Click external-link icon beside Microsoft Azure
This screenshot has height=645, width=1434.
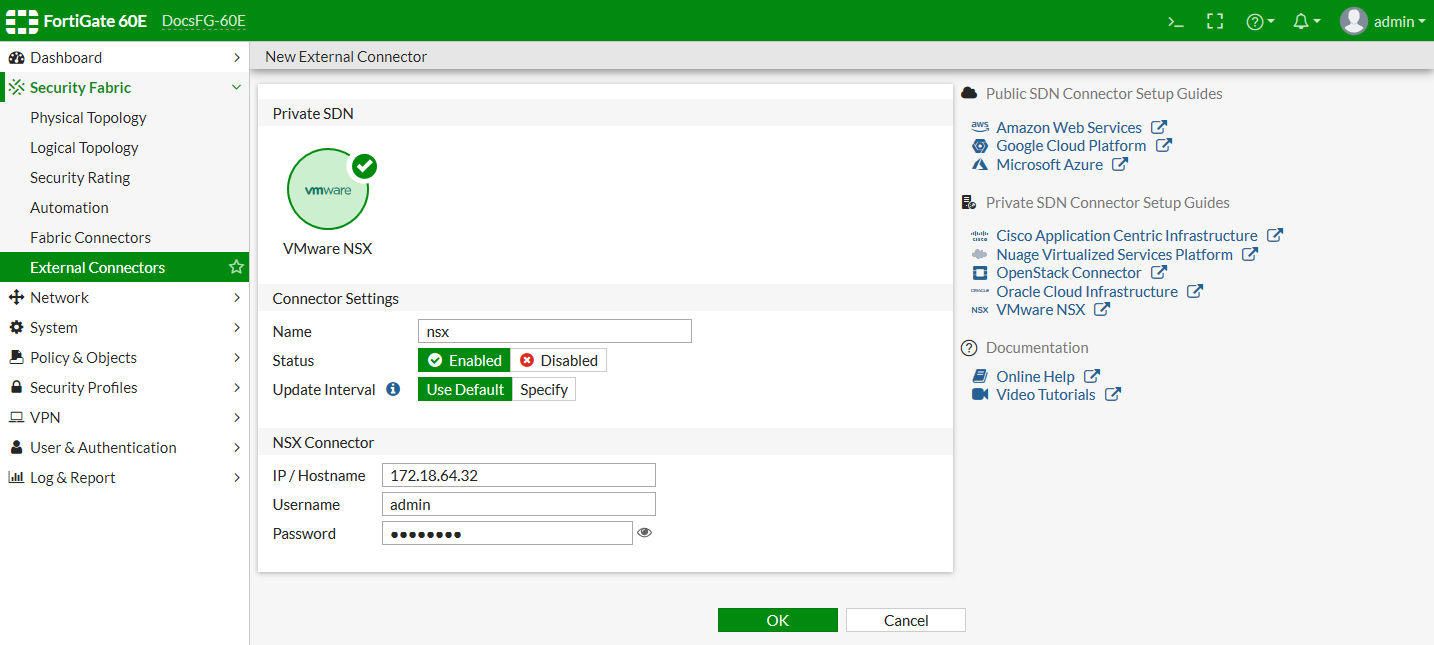(x=1120, y=164)
